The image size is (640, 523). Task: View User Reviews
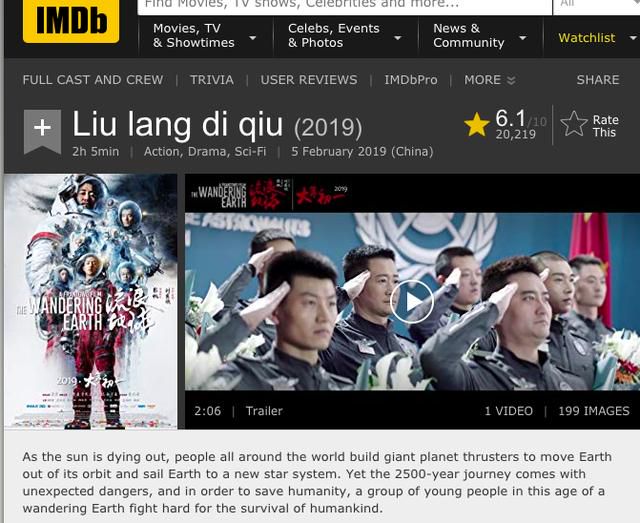309,80
